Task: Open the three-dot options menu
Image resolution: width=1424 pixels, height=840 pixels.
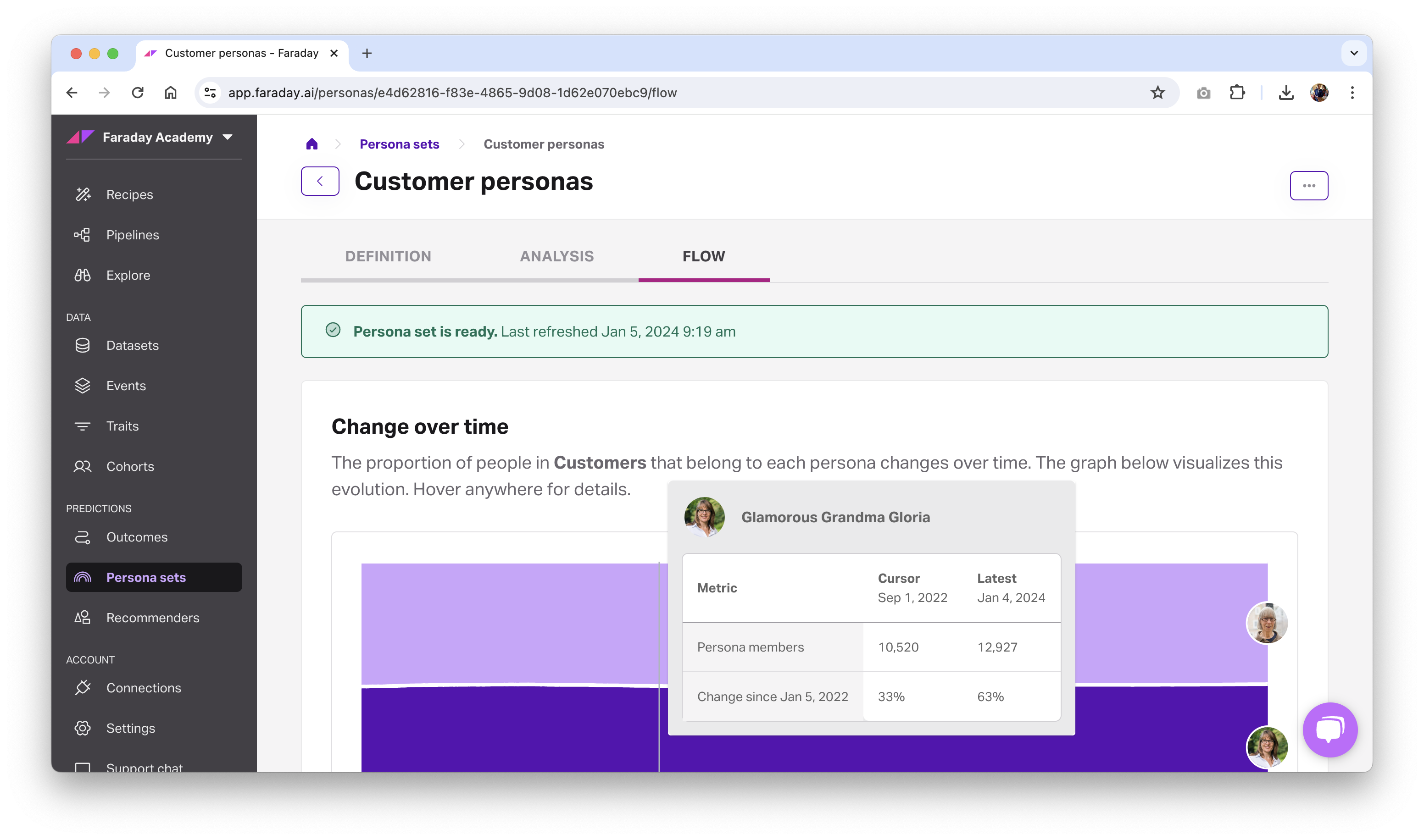Action: click(x=1308, y=186)
